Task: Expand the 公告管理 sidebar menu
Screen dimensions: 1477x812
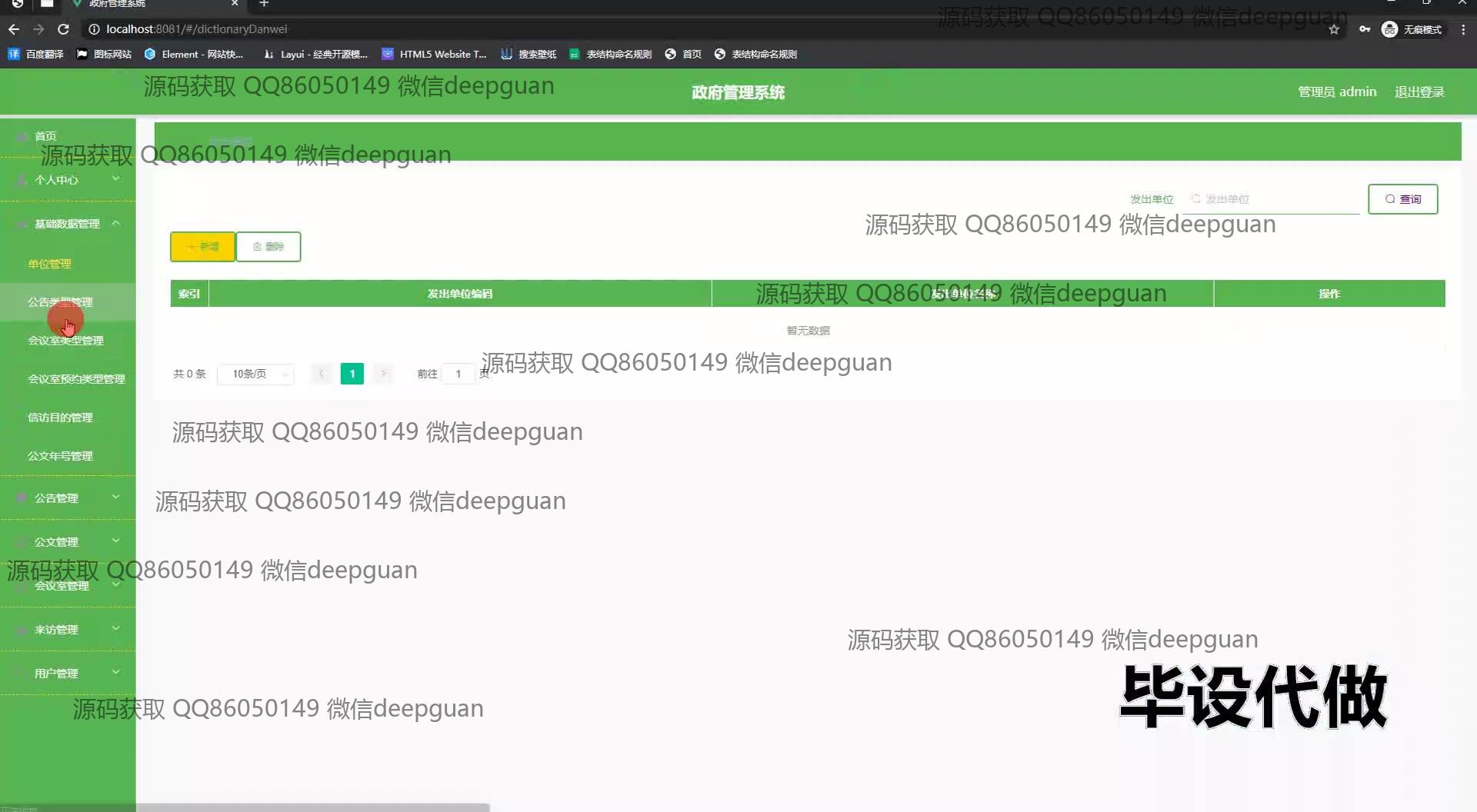Action: [x=68, y=498]
